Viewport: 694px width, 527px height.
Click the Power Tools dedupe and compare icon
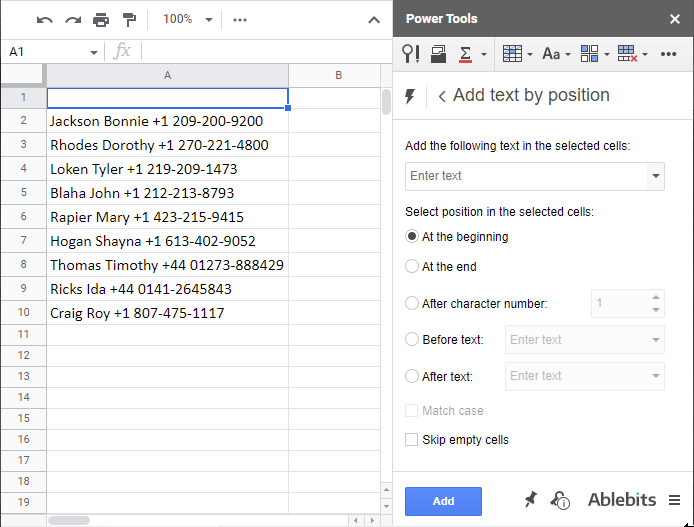(438, 54)
